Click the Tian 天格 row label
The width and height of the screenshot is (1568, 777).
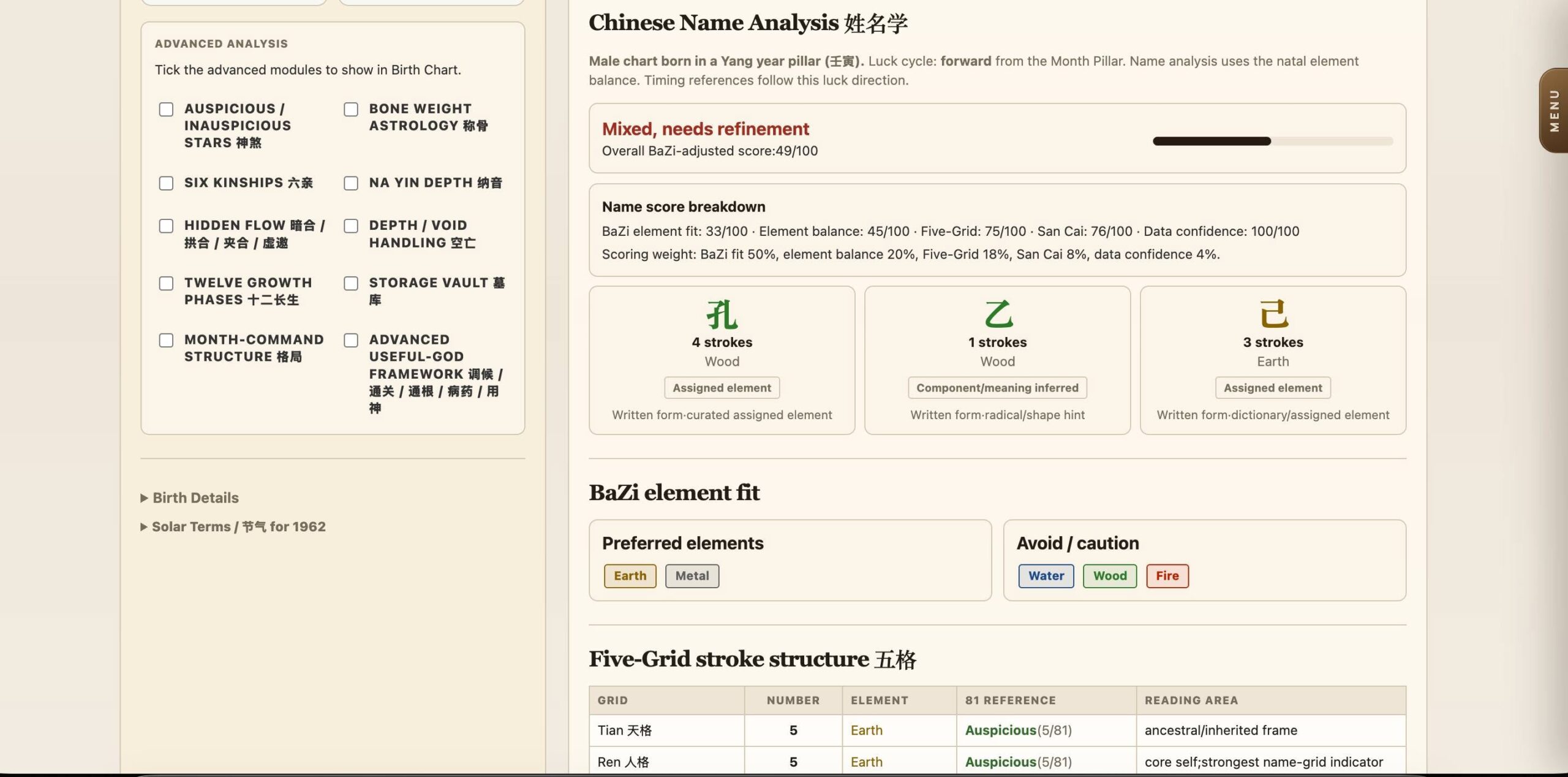tap(625, 730)
